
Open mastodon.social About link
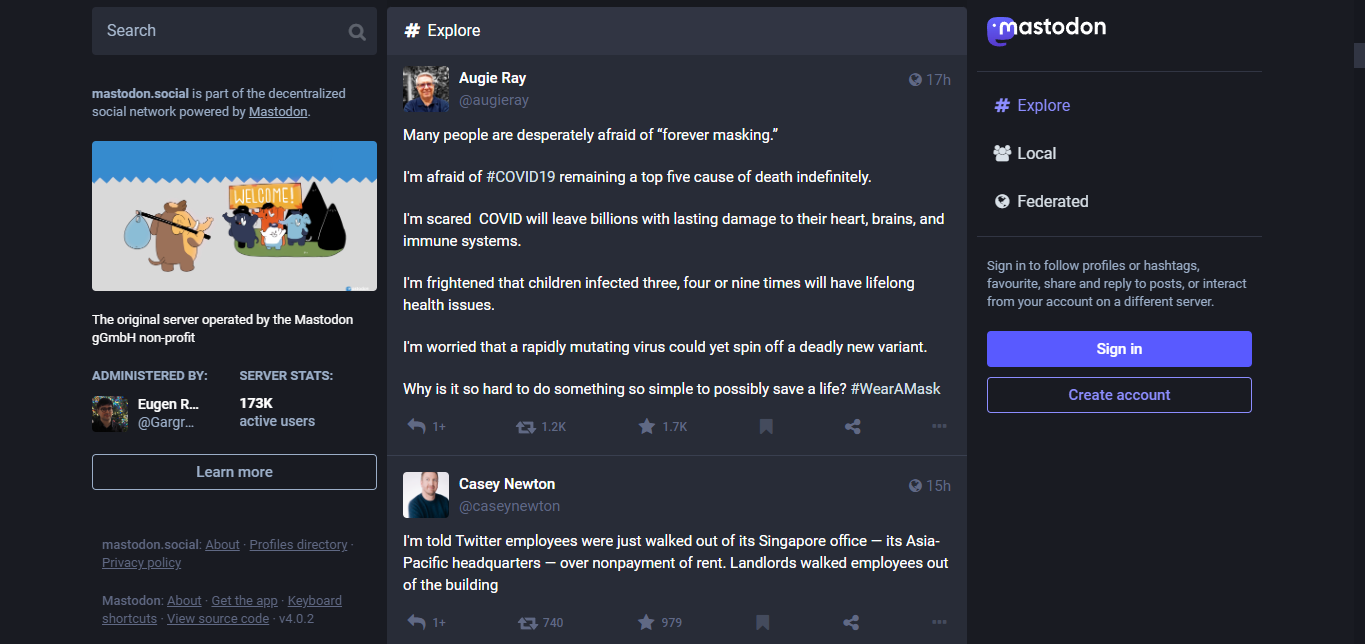click(222, 545)
